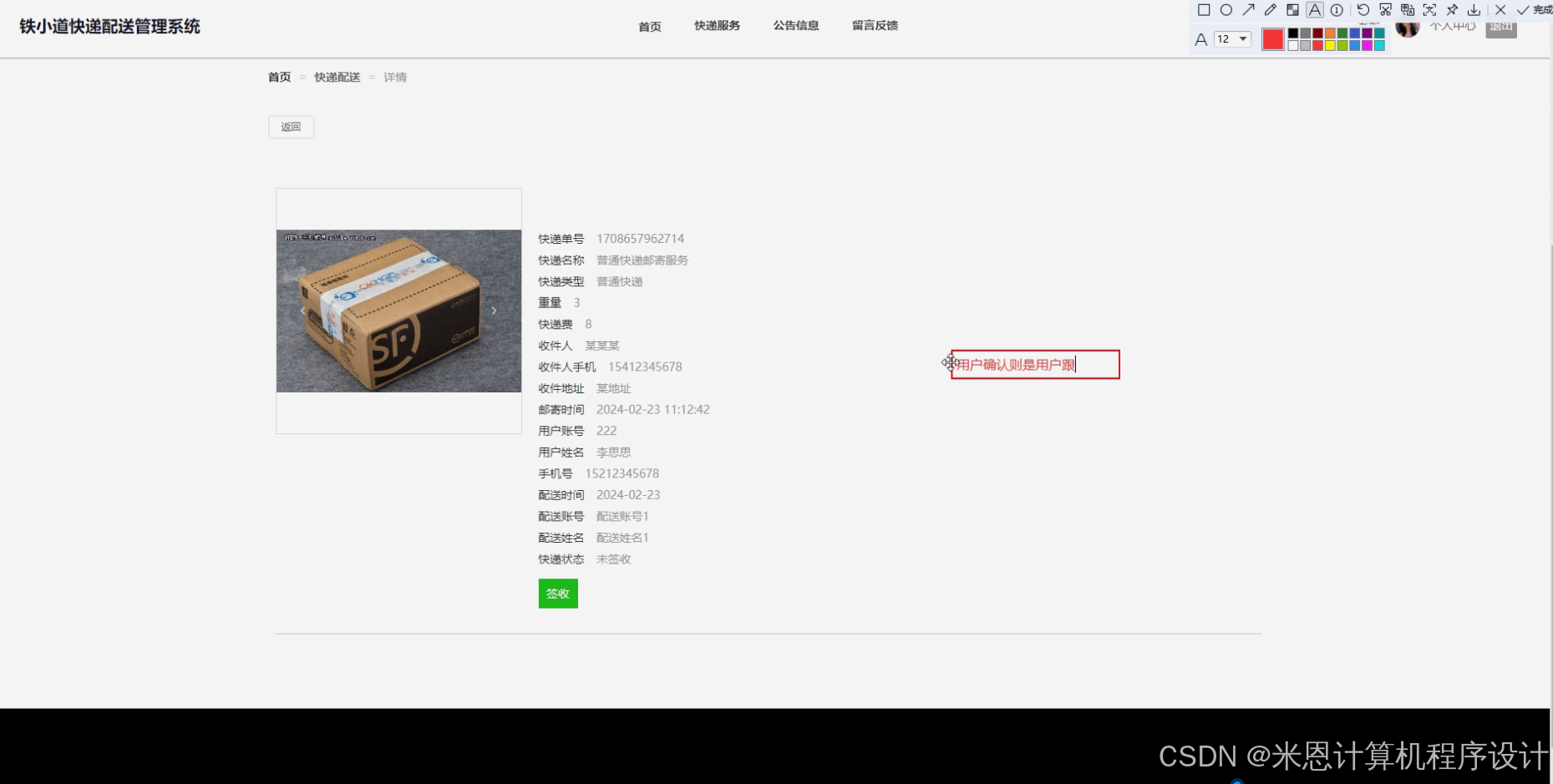Pick the black color swatch
The height and width of the screenshot is (784, 1553).
click(1293, 33)
